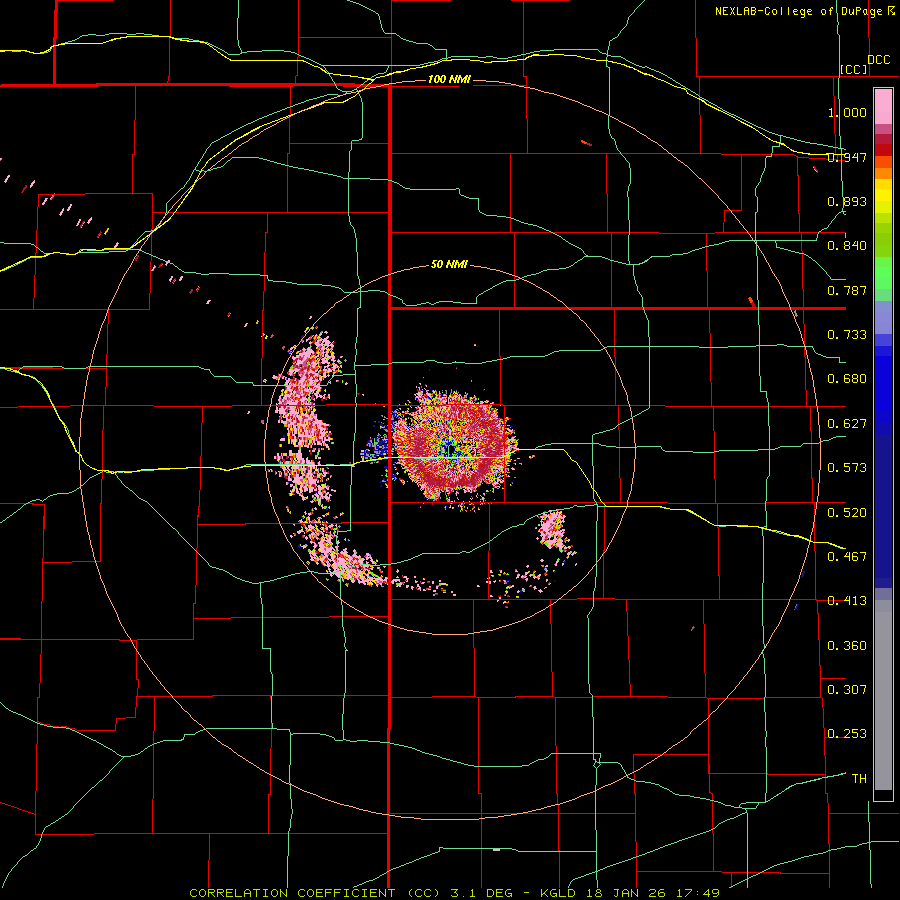The height and width of the screenshot is (900, 900).
Task: Select the 0.573 scale value
Action: tap(847, 468)
